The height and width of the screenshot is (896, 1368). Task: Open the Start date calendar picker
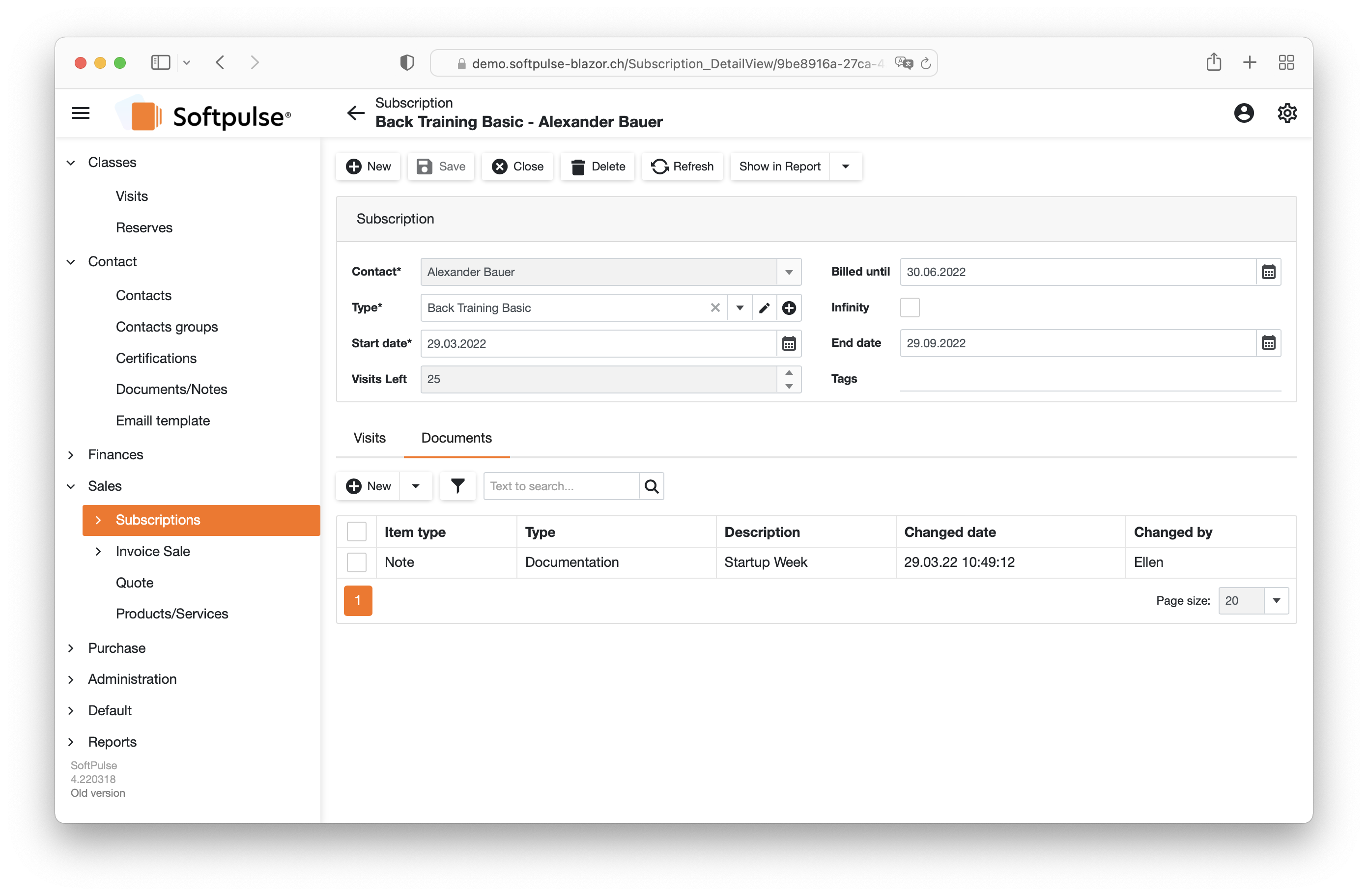click(789, 344)
